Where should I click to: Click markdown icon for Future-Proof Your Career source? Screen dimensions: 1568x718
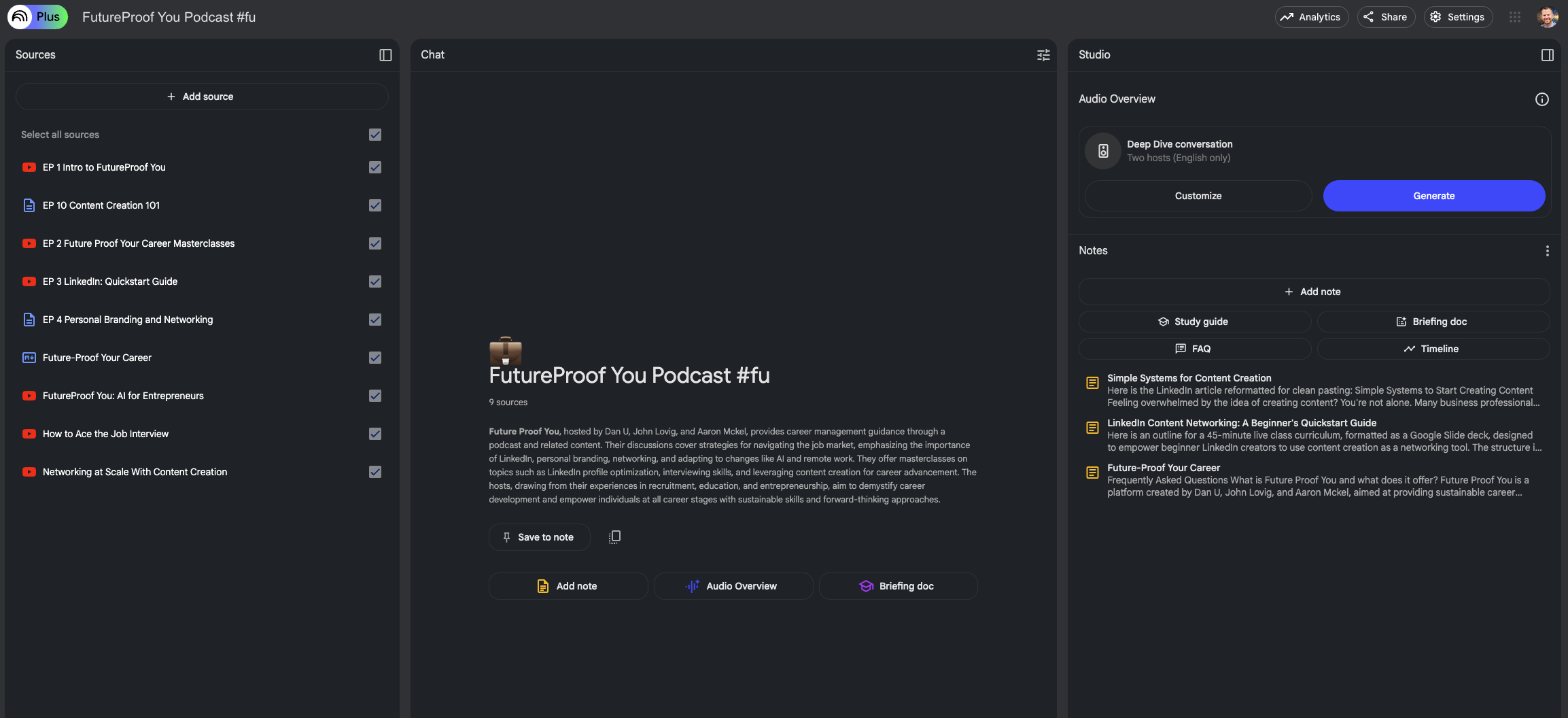click(29, 358)
